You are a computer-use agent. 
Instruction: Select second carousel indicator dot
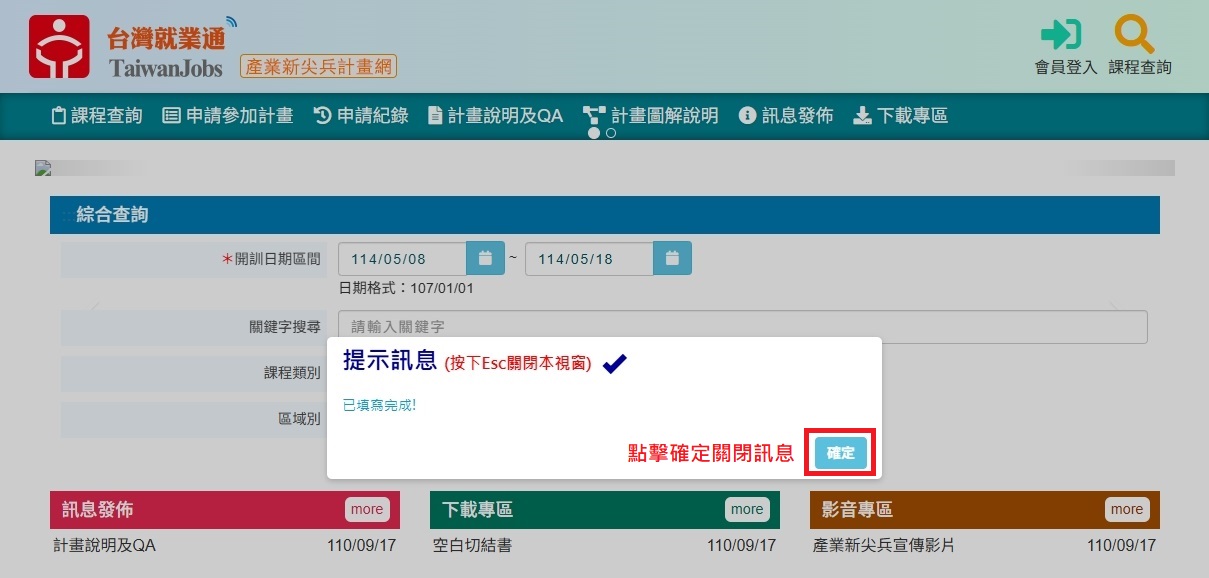click(611, 133)
